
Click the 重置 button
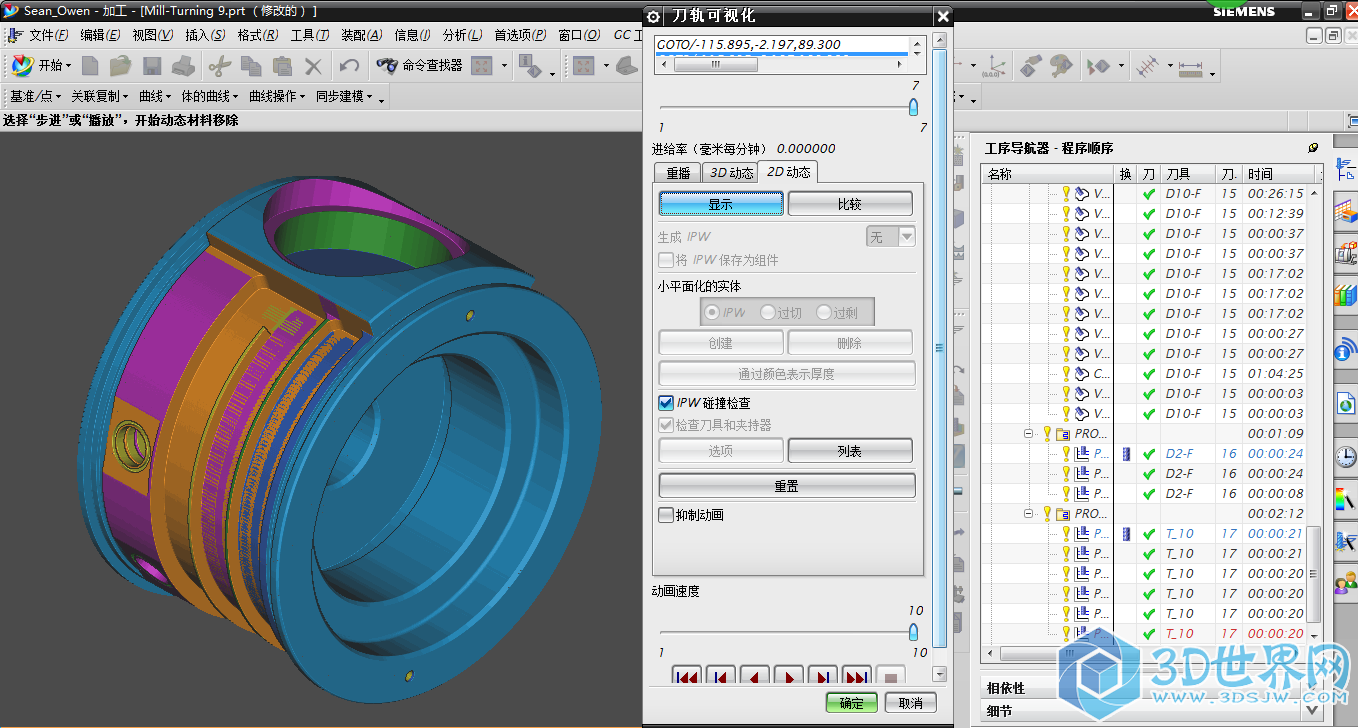(787, 485)
